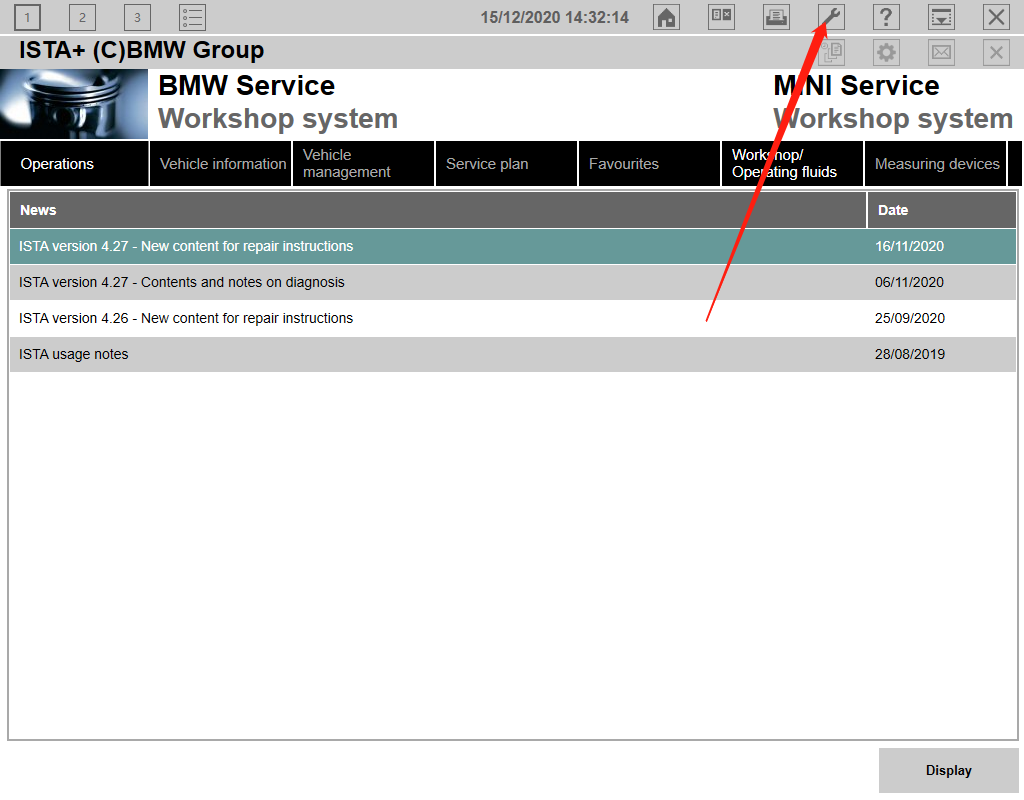Click the Display button

pos(948,771)
